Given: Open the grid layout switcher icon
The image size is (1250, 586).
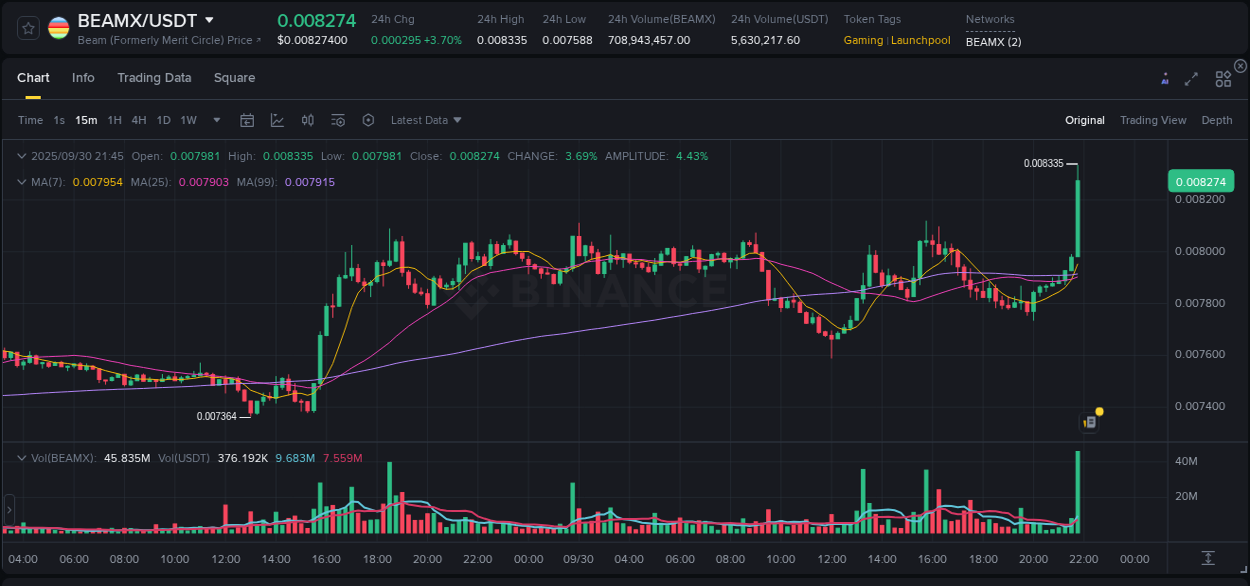Looking at the screenshot, I should tap(1223, 78).
